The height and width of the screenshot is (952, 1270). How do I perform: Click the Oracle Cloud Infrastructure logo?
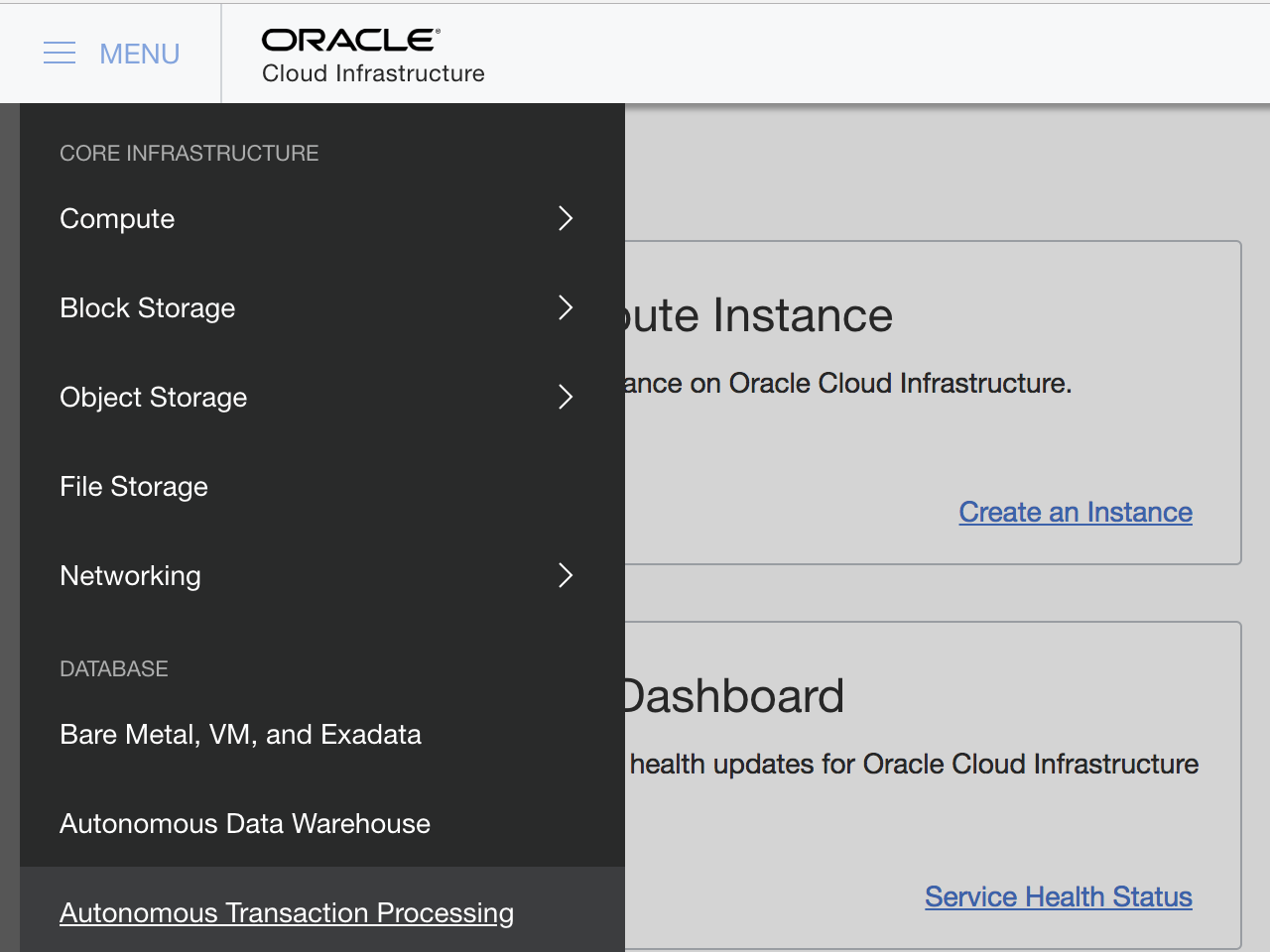(373, 56)
